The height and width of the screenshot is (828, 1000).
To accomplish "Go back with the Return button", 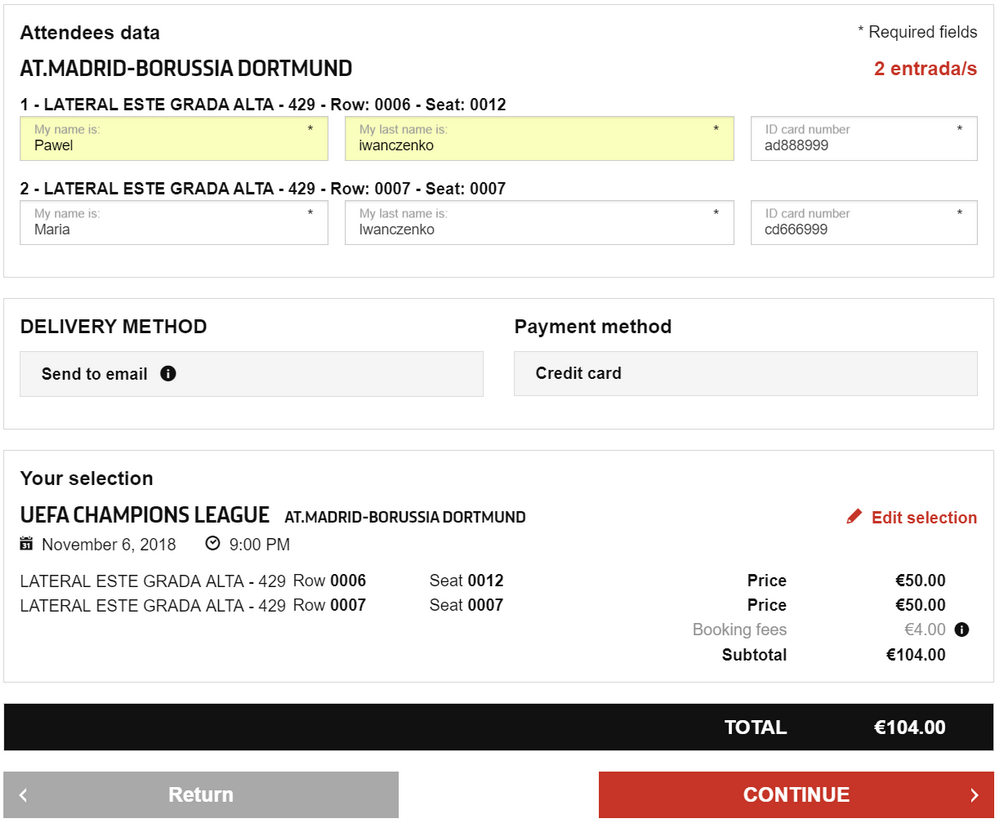I will click(x=201, y=795).
